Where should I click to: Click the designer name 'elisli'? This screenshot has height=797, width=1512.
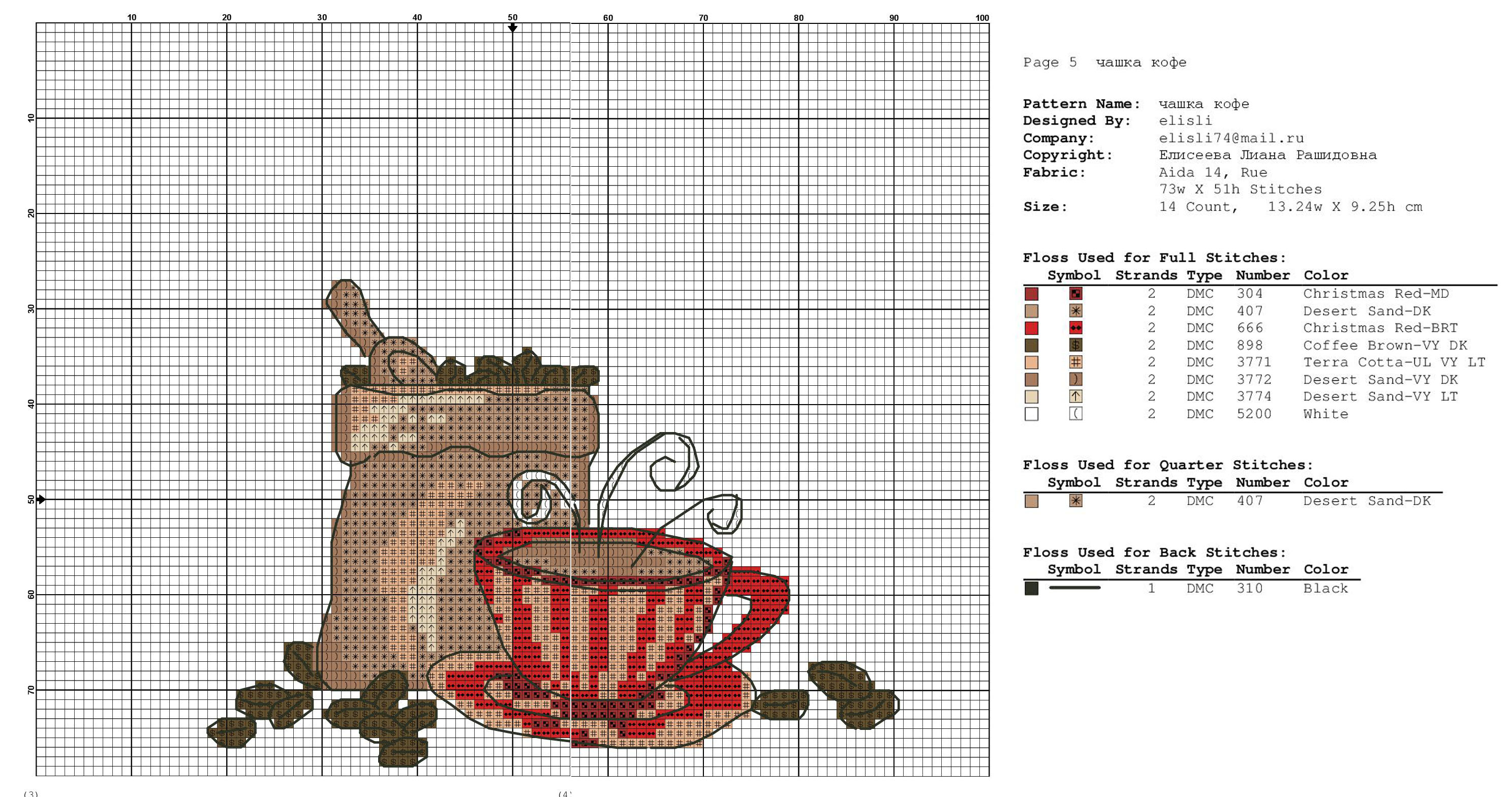(x=1186, y=120)
